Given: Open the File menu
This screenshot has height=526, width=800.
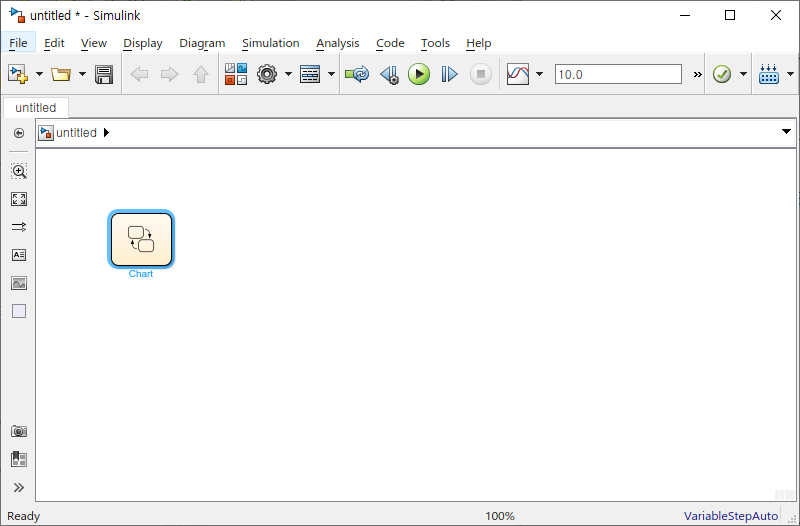Looking at the screenshot, I should [x=18, y=43].
